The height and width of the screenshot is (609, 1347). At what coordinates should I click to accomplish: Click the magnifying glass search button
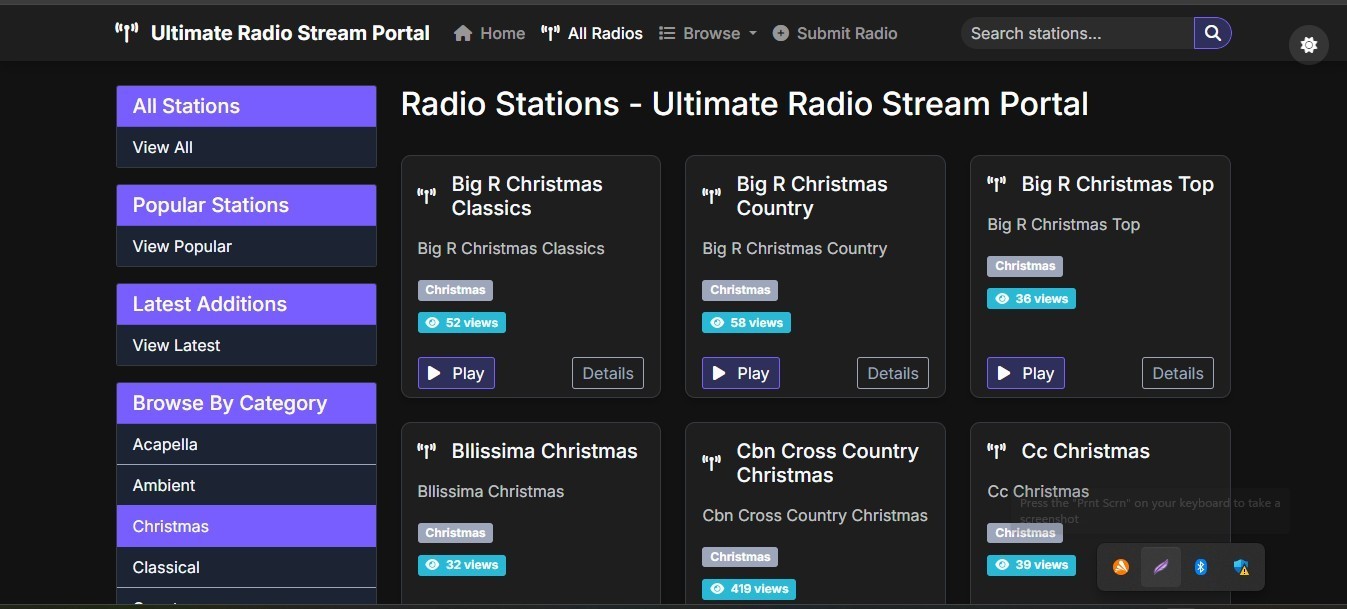[x=1213, y=33]
